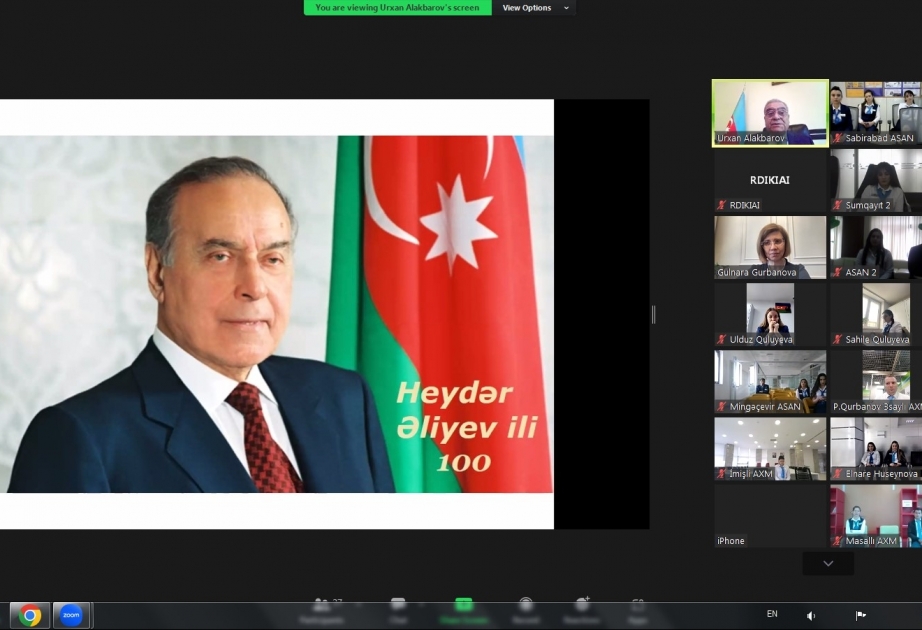The height and width of the screenshot is (630, 922).
Task: Open the View Options dropdown
Action: pyautogui.click(x=535, y=8)
